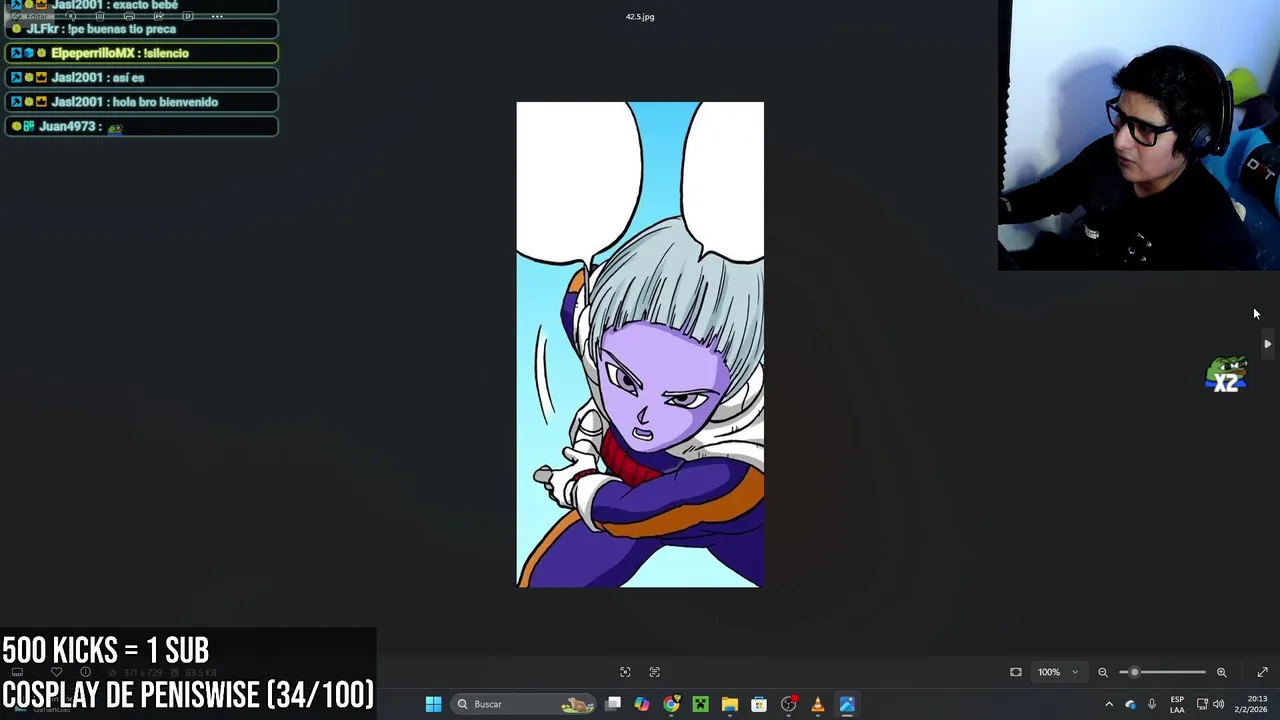The image size is (1280, 720).
Task: Enter fullscreen with the expand arrows icon
Action: click(x=1262, y=672)
